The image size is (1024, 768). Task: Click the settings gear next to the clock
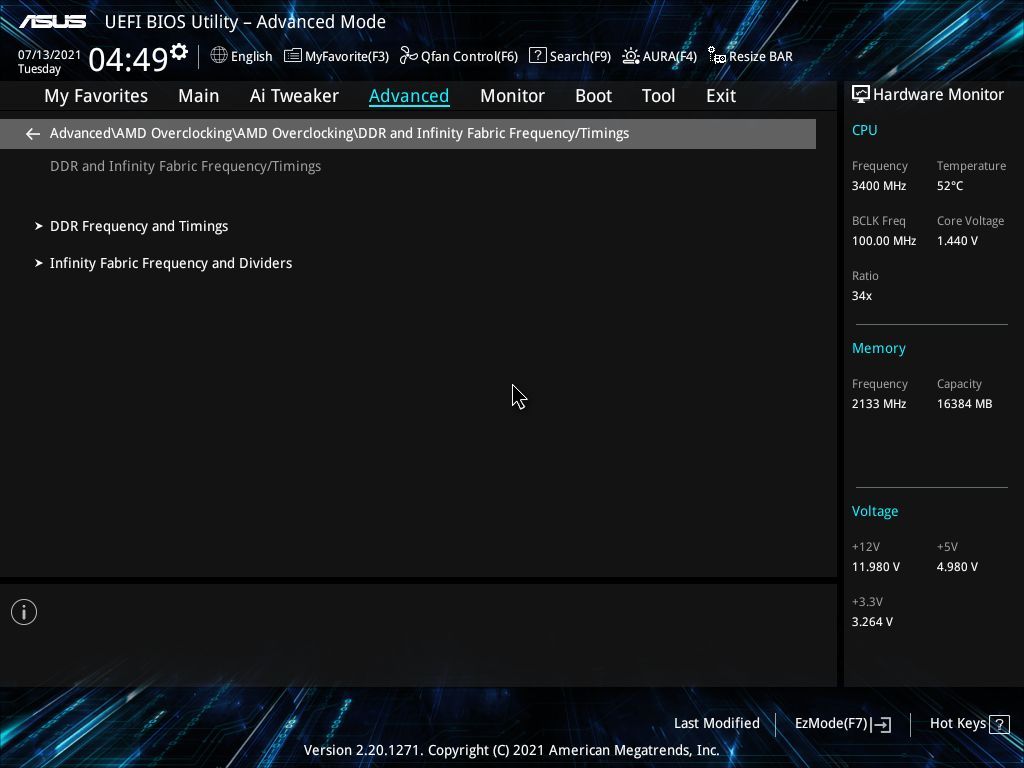click(179, 52)
